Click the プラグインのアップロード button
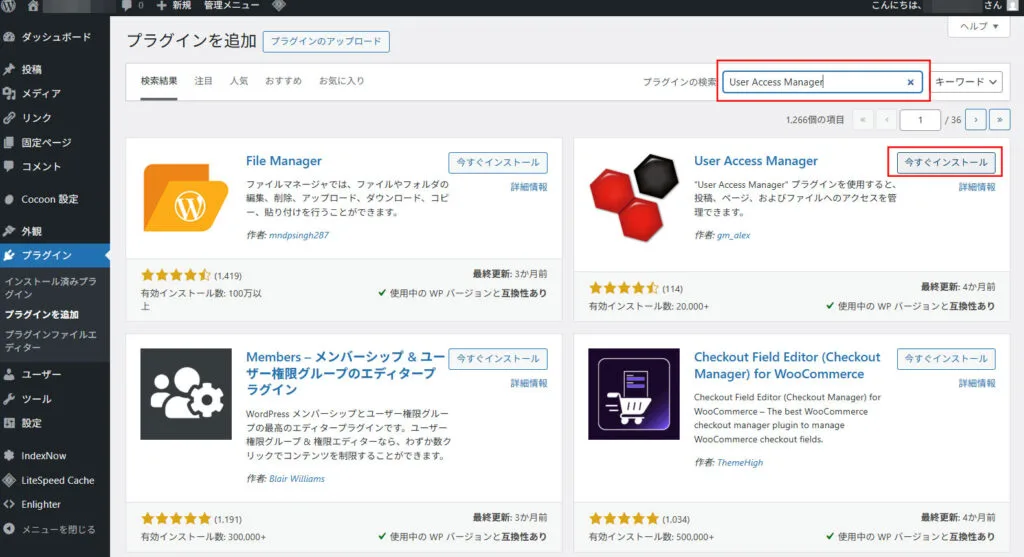1024x557 pixels. tap(326, 42)
